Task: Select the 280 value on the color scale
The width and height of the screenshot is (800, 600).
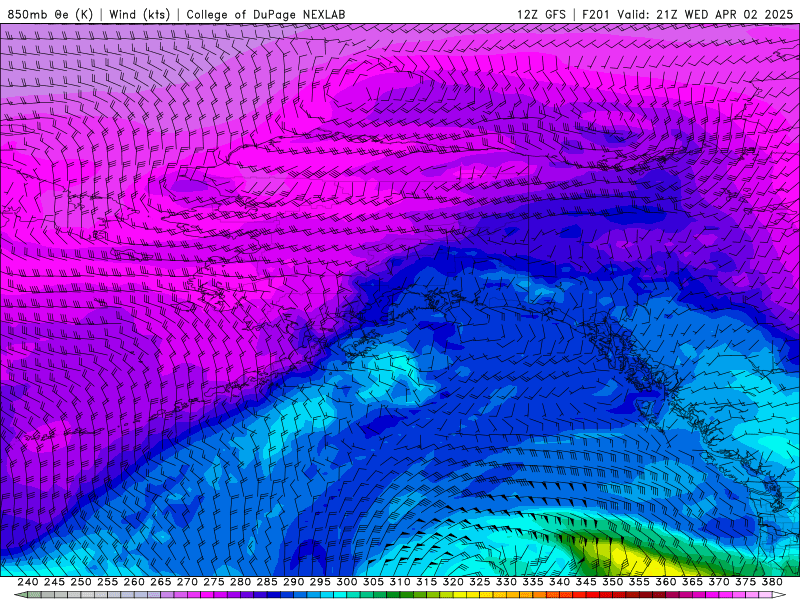Action: 240,582
